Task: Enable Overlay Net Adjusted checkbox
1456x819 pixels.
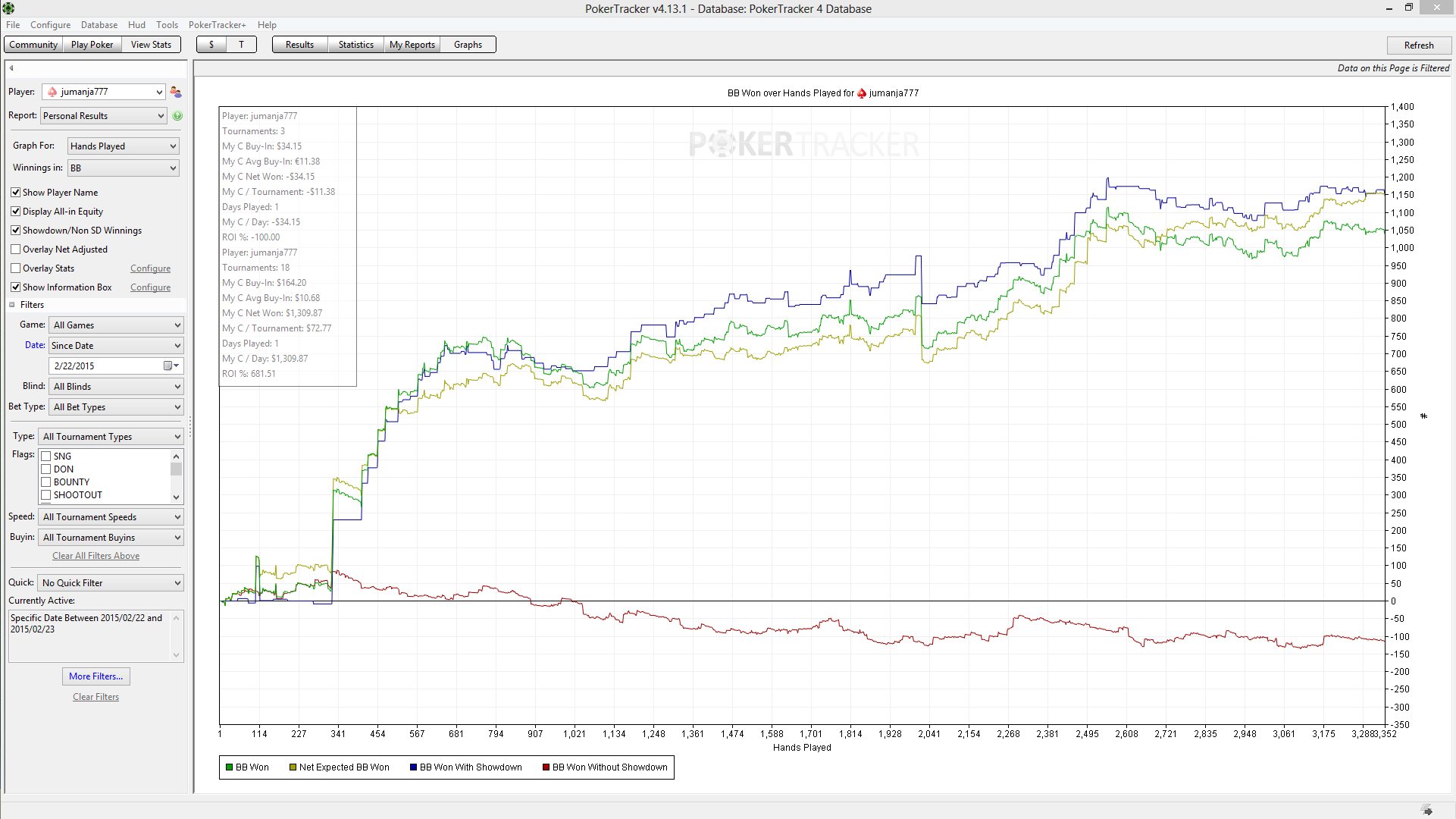Action: (16, 249)
